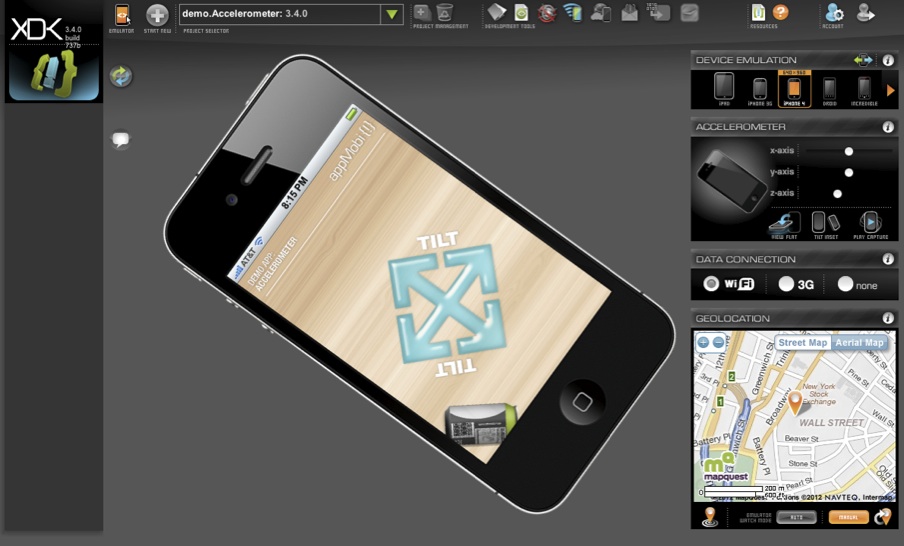904x546 pixels.
Task: Click the geolocation target pin icon
Action: (x=710, y=517)
